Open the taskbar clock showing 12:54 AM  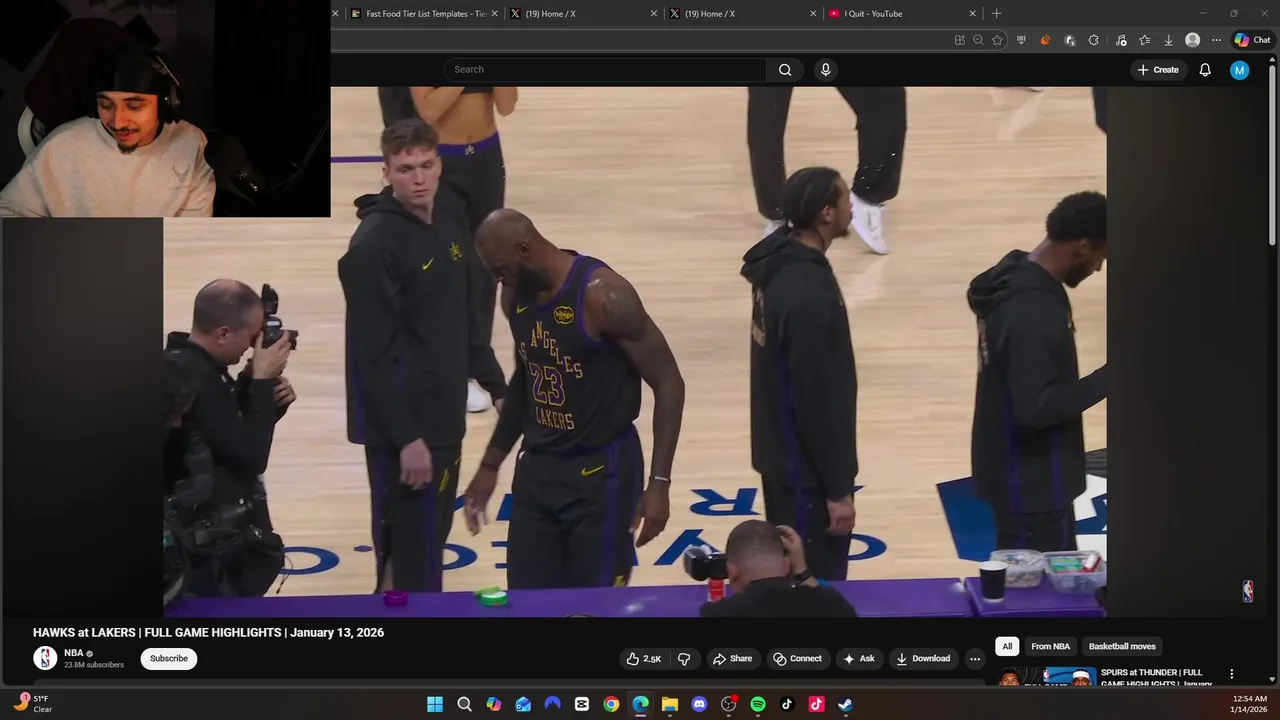1250,704
